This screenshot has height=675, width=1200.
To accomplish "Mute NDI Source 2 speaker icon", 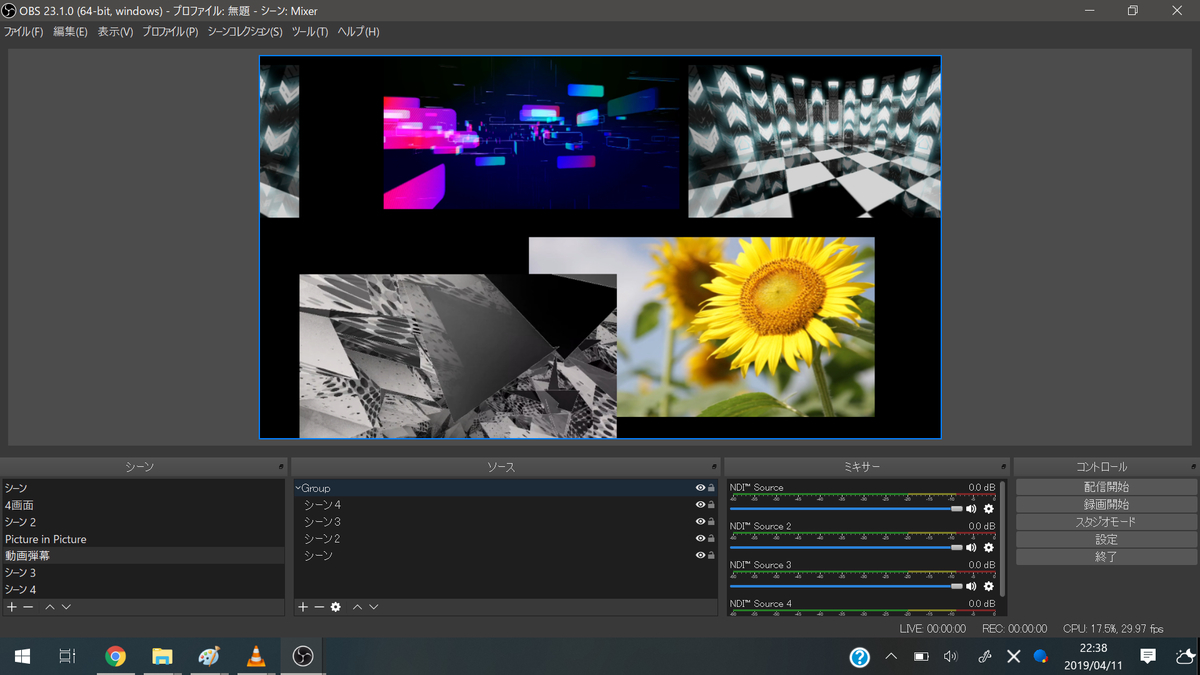I will click(x=971, y=547).
